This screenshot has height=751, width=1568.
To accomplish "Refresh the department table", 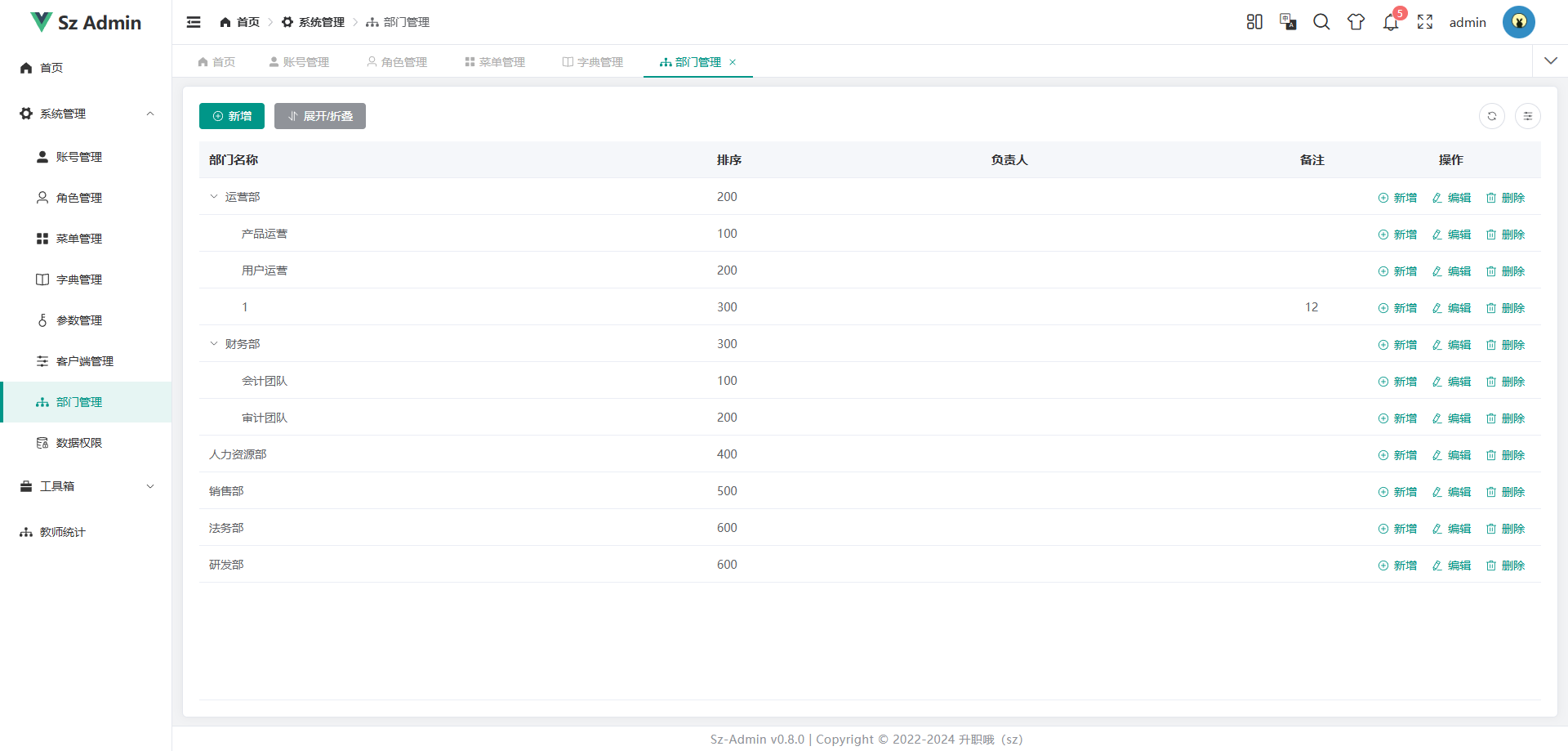I will coord(1492,116).
